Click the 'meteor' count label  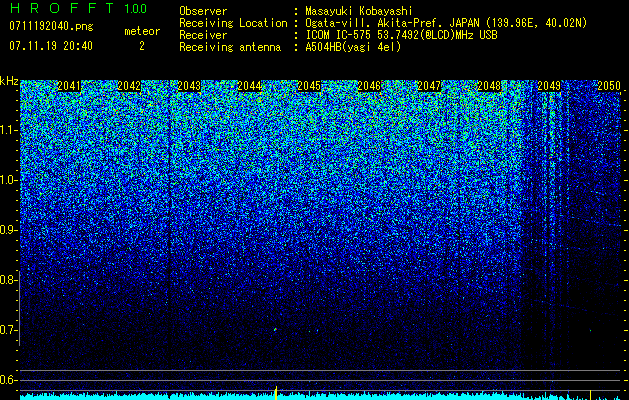pyautogui.click(x=142, y=32)
